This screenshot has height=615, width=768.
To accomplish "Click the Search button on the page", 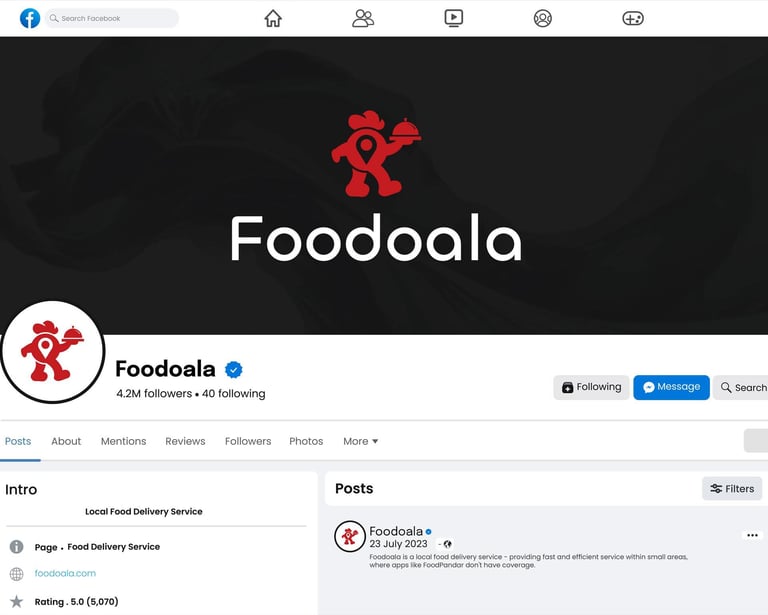I will [x=741, y=387].
